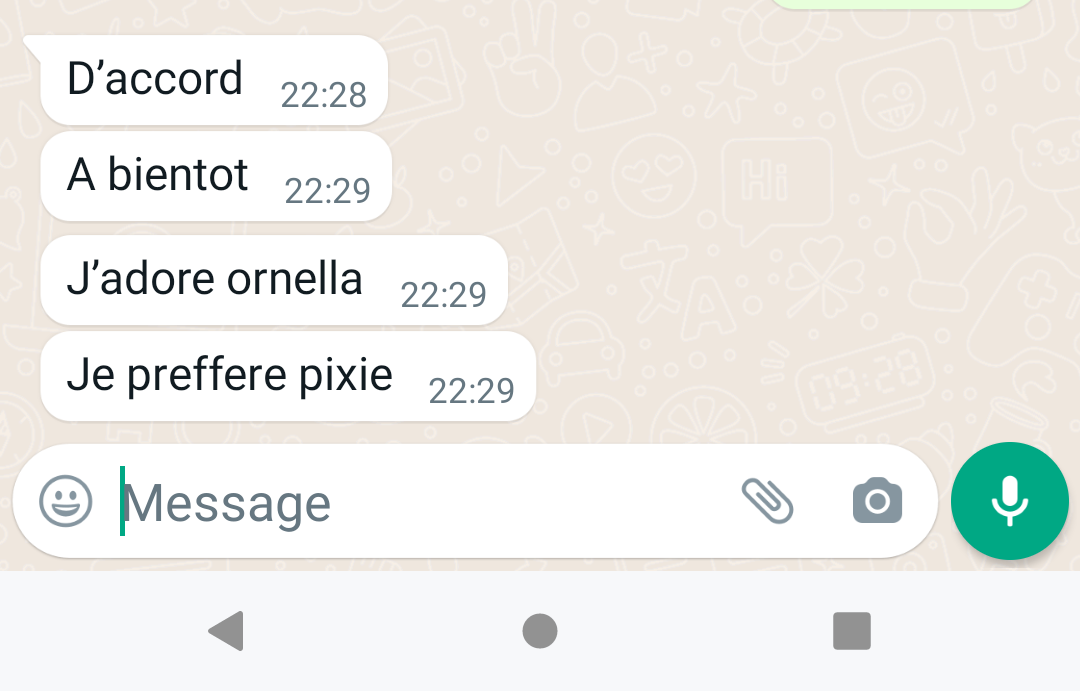Tap the green sent bubble at top
Image resolution: width=1080 pixels, height=691 pixels.
[x=902, y=4]
